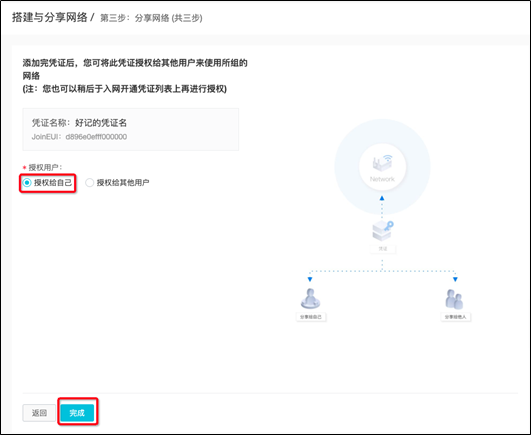Click the 凭证名称：好记的凭证名 text
Screen dimensions: 531x435
79,123
